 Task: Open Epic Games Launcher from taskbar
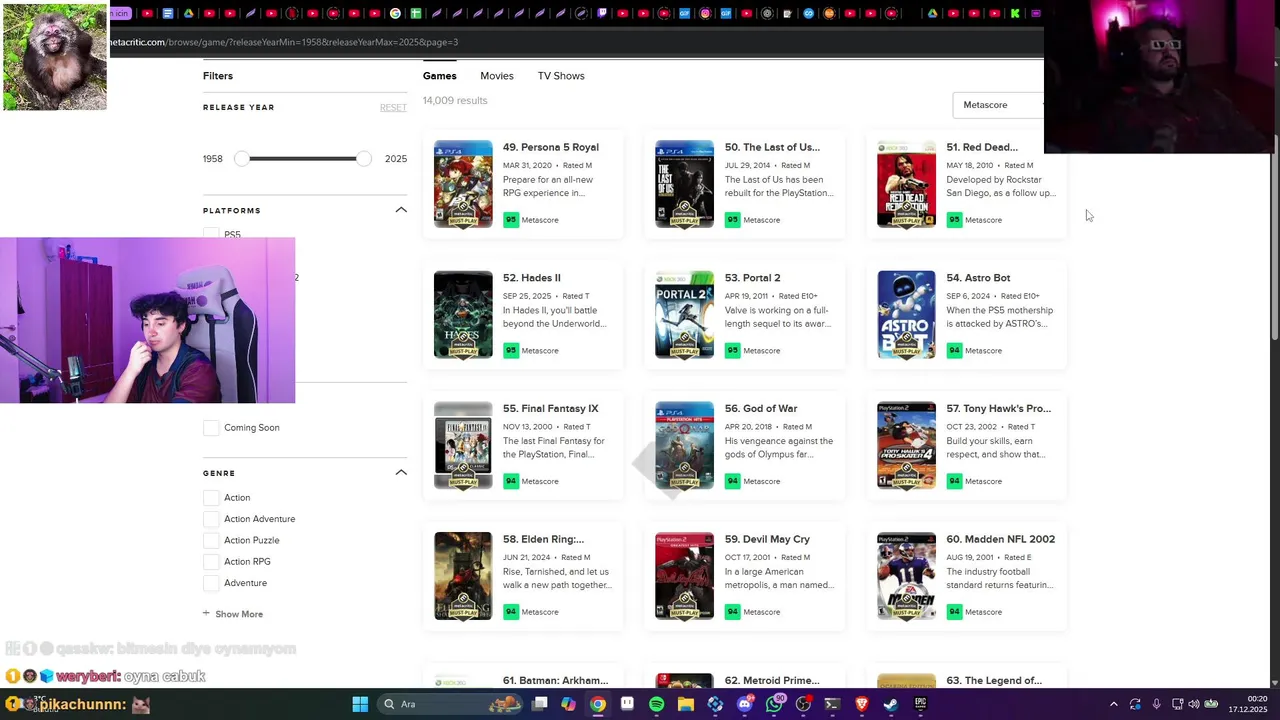click(920, 704)
